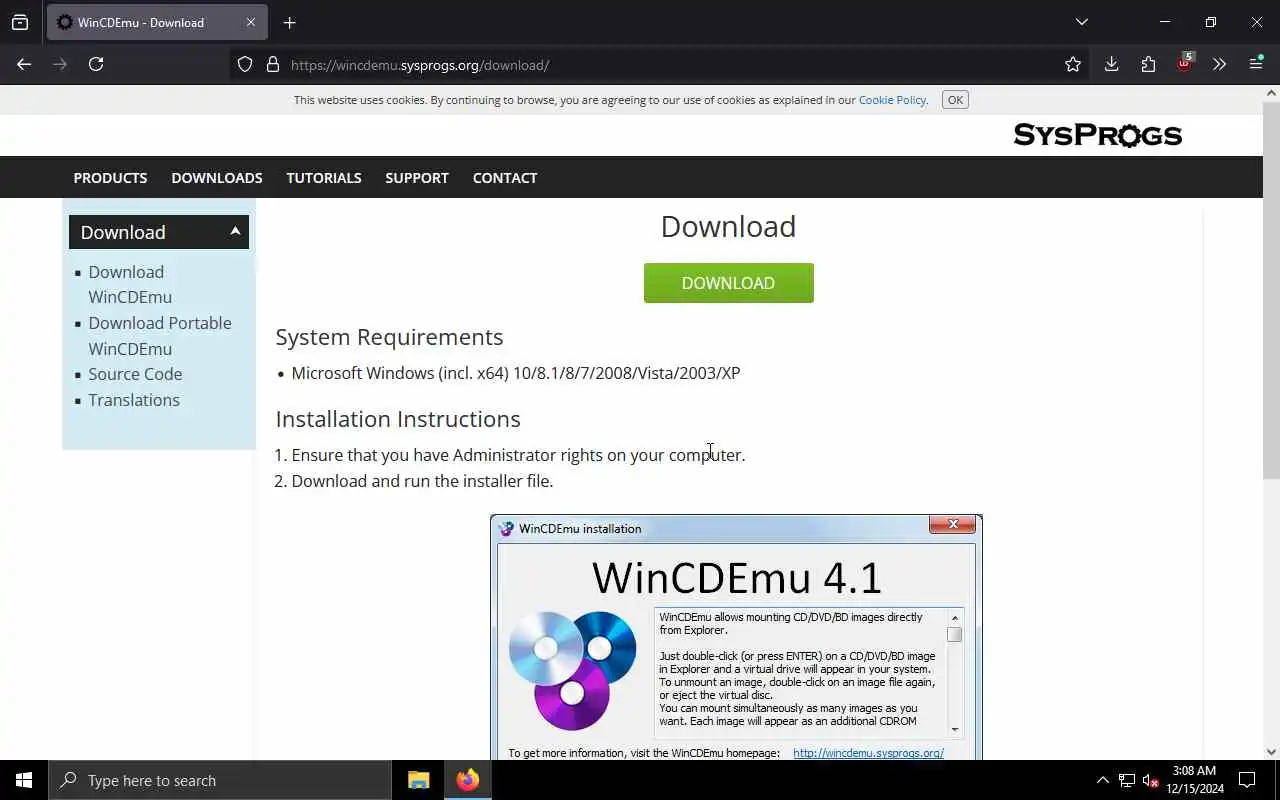This screenshot has width=1280, height=800.
Task: Open Download WinCDEmu sidebar link
Action: click(x=130, y=284)
